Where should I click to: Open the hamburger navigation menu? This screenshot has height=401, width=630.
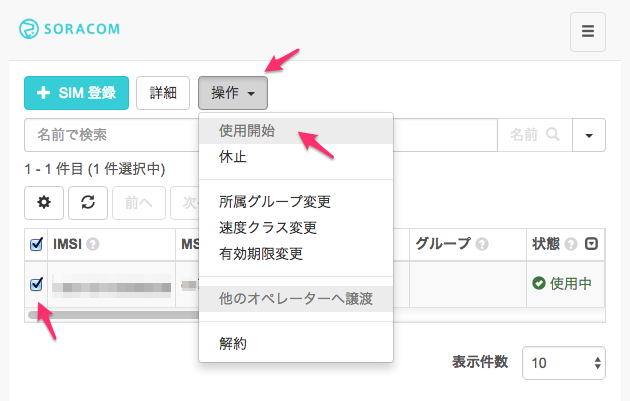pos(587,31)
